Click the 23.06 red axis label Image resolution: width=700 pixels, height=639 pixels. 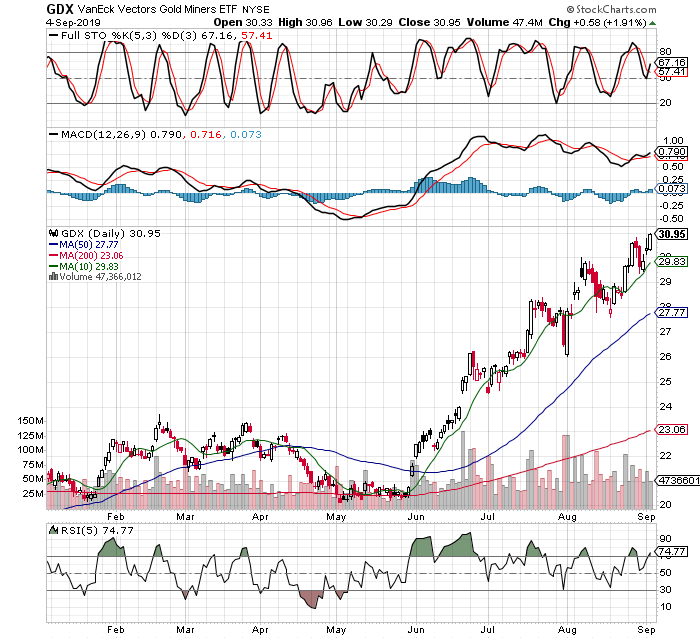[x=671, y=430]
